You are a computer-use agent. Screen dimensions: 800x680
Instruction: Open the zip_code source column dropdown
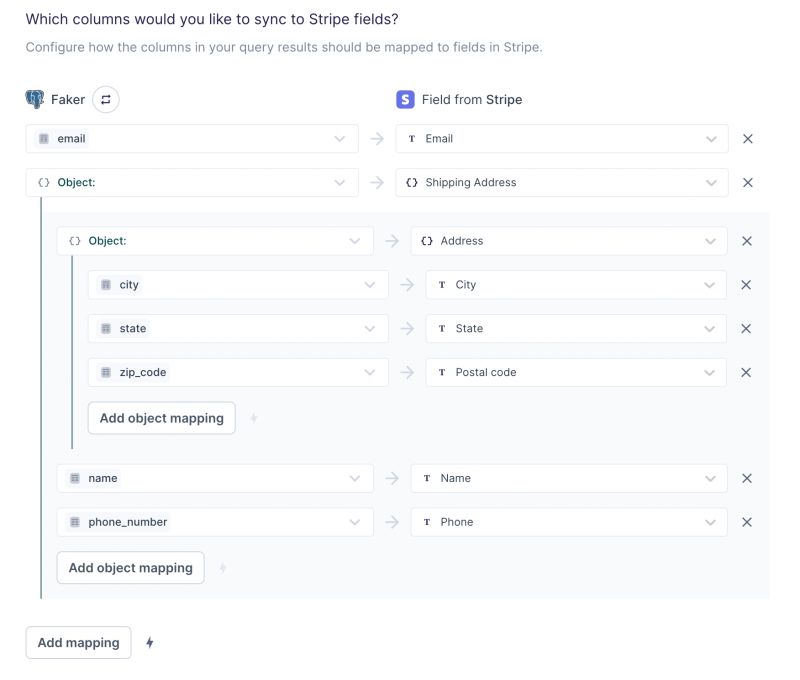pyautogui.click(x=238, y=373)
